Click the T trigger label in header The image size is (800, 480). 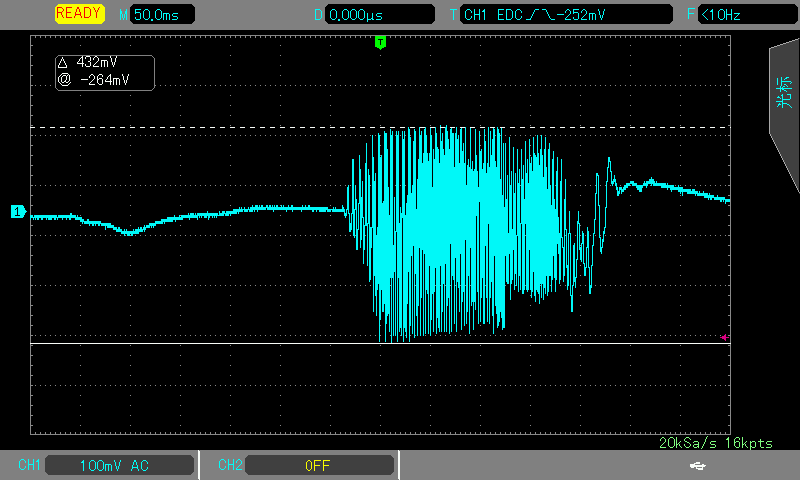tap(453, 15)
